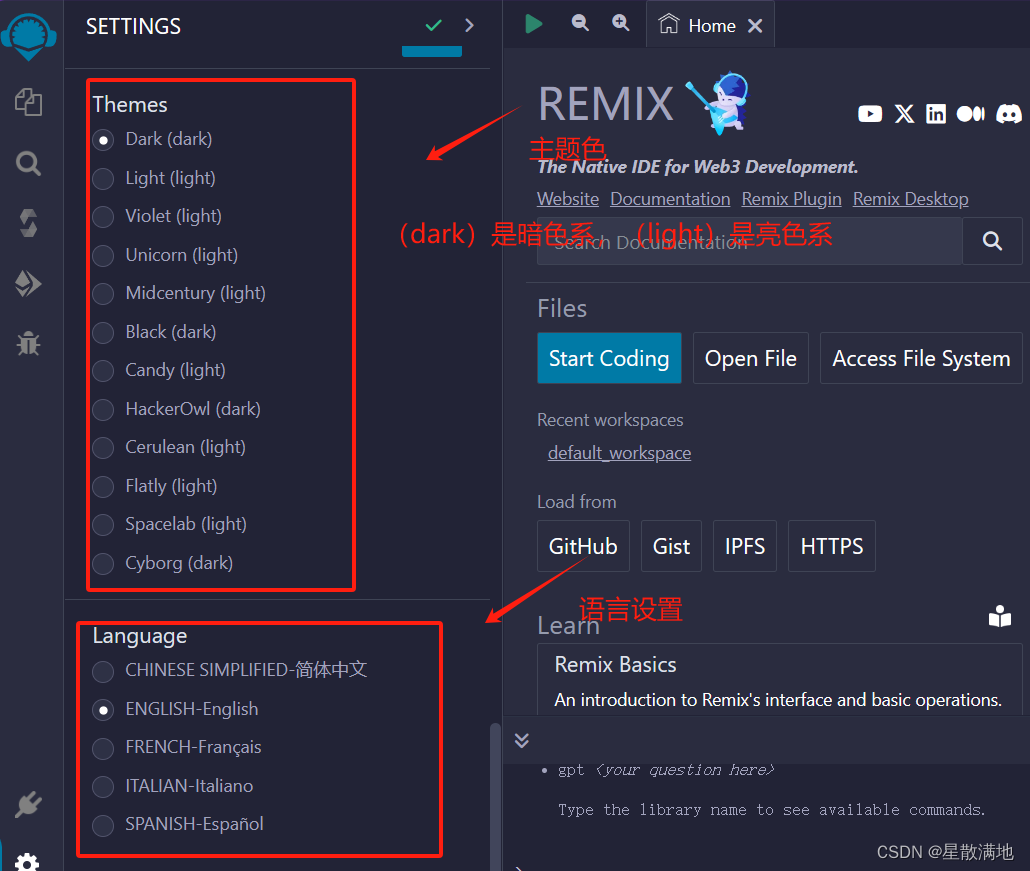Viewport: 1030px width, 871px height.
Task: Load from HTTPS button
Action: pos(832,546)
